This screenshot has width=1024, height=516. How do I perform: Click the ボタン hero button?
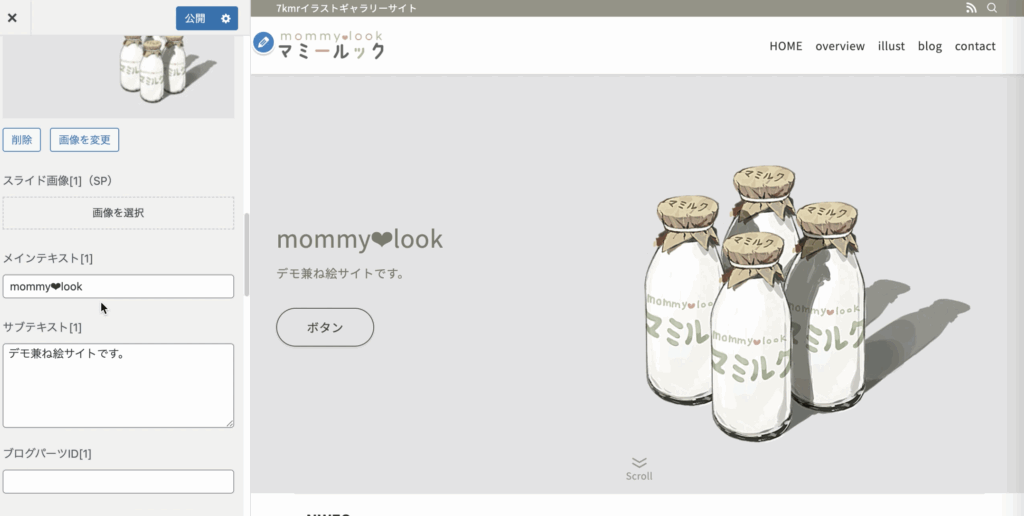(x=325, y=327)
